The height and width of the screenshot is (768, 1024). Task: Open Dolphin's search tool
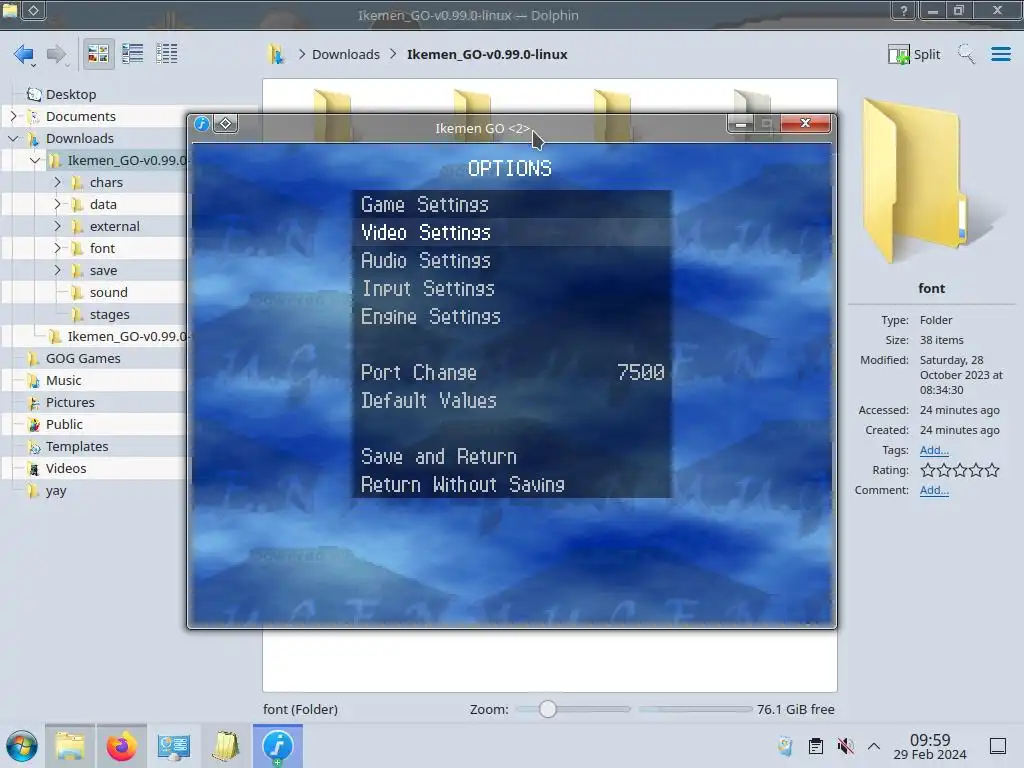[966, 54]
